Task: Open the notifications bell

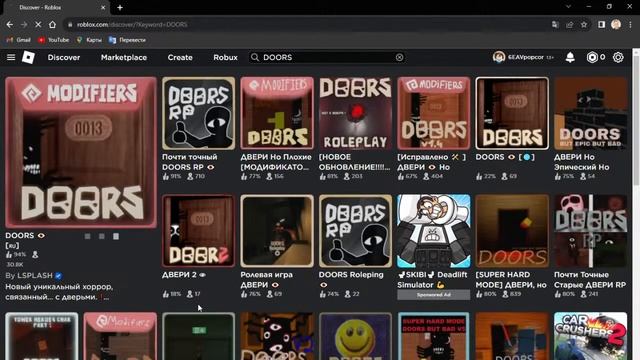Action: (x=570, y=58)
